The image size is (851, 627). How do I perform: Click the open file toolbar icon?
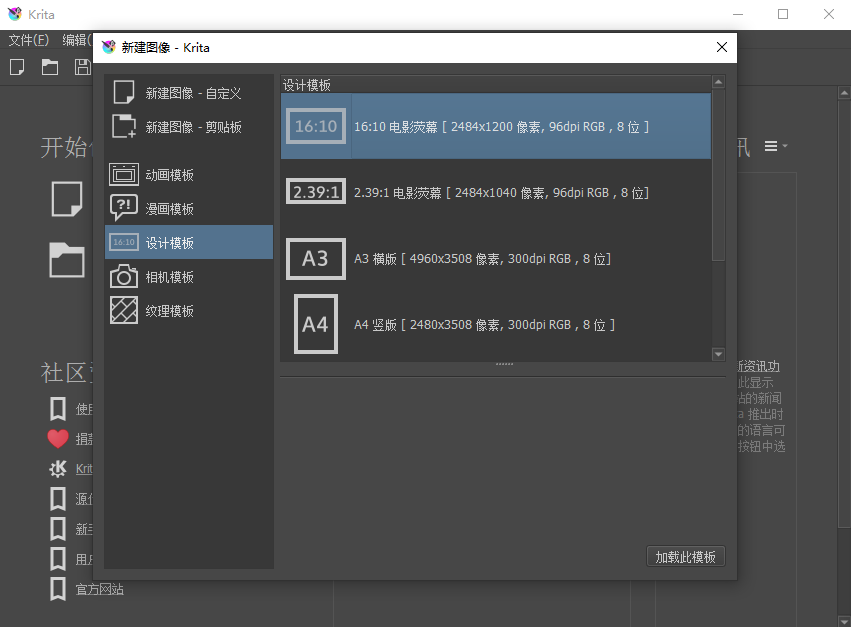pyautogui.click(x=49, y=67)
